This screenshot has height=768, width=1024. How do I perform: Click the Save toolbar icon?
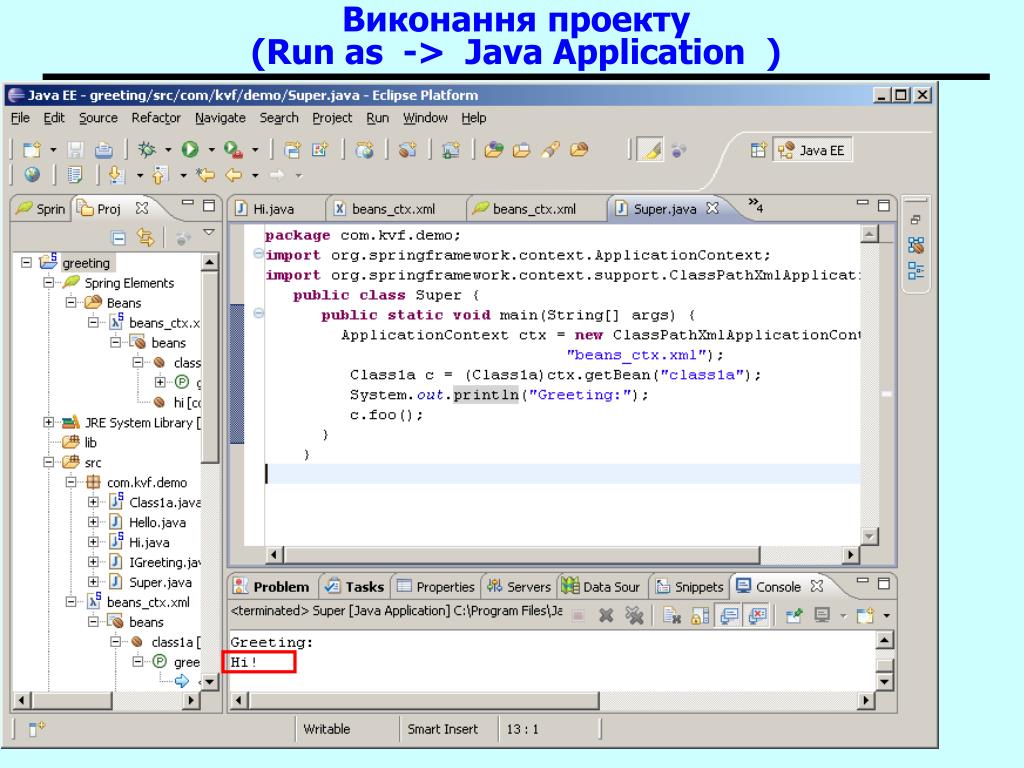[76, 150]
